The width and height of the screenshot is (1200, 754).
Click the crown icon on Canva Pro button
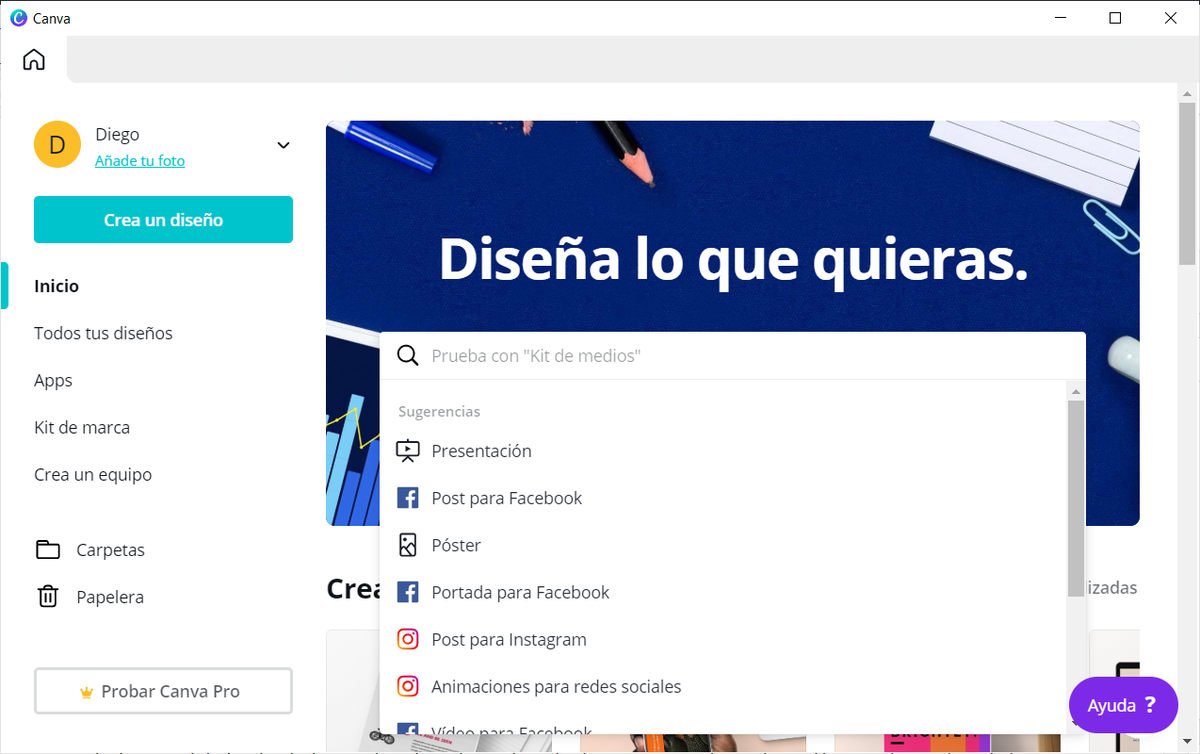coord(86,692)
